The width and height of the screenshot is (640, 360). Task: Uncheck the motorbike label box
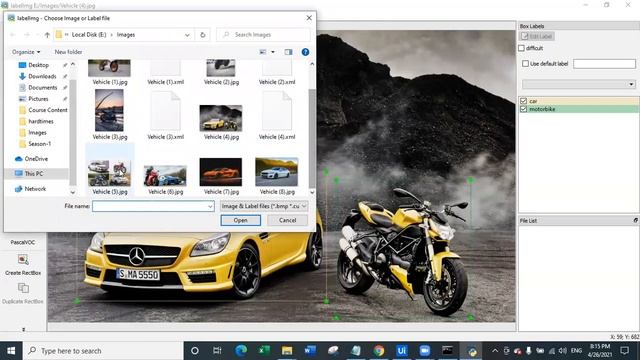coord(523,109)
